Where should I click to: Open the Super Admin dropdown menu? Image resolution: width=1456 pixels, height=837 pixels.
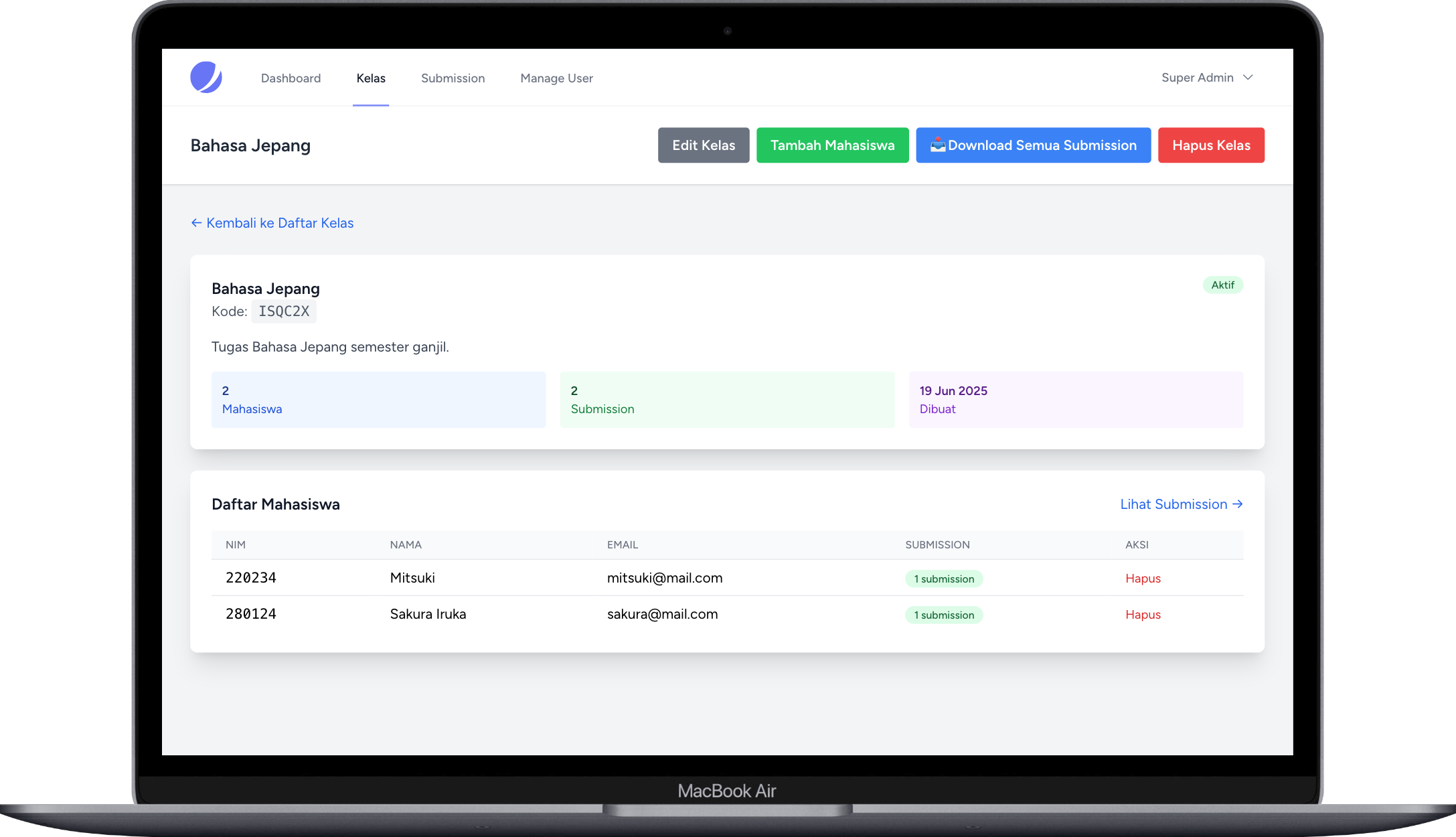1206,78
